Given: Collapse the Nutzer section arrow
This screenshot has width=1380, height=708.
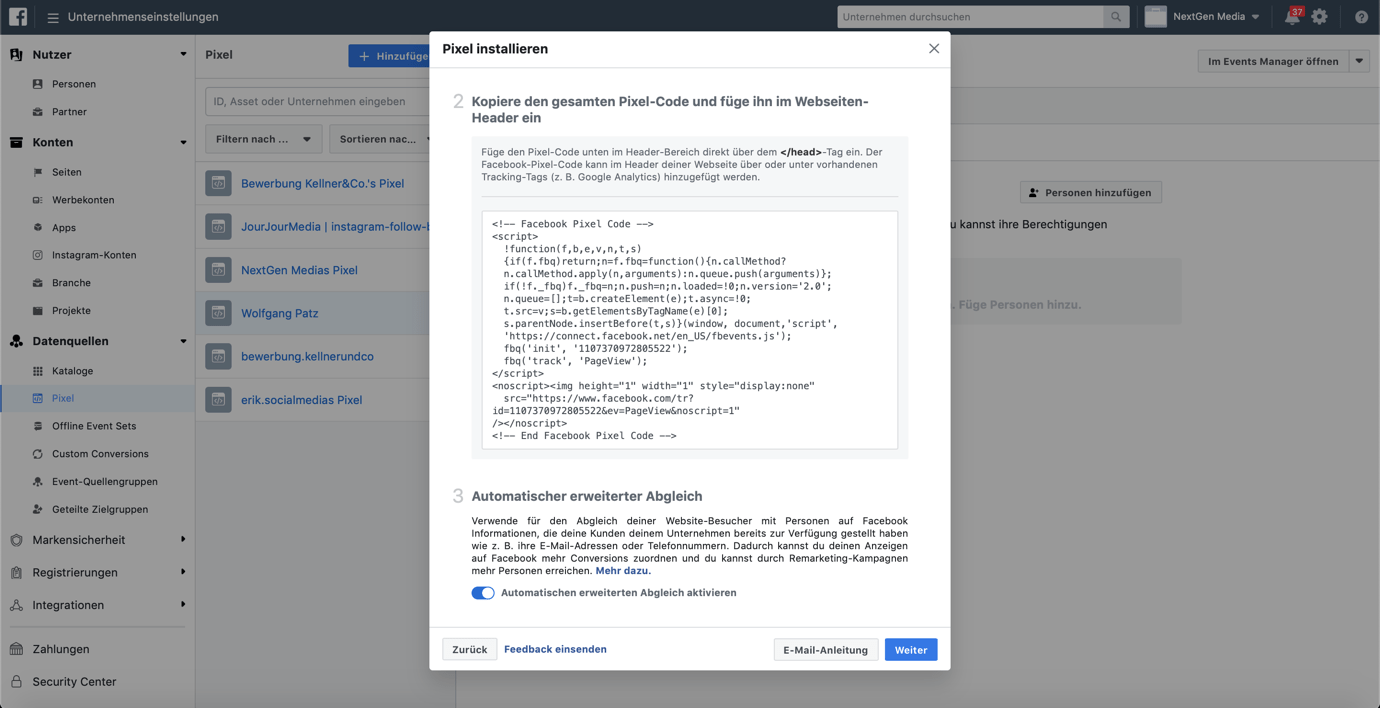Looking at the screenshot, I should point(183,55).
